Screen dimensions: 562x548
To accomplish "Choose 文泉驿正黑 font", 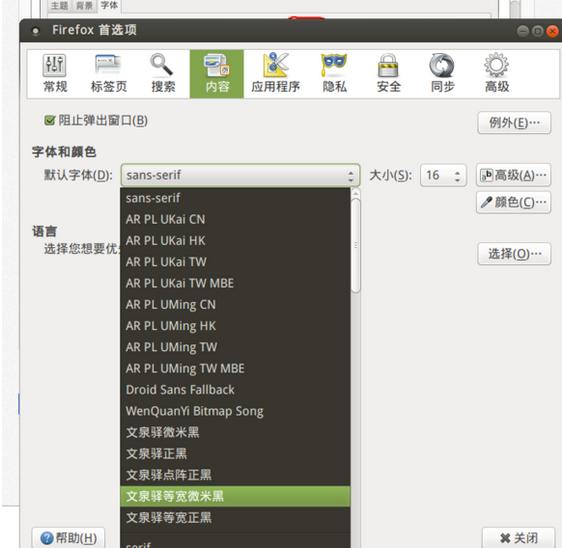I will pos(235,454).
